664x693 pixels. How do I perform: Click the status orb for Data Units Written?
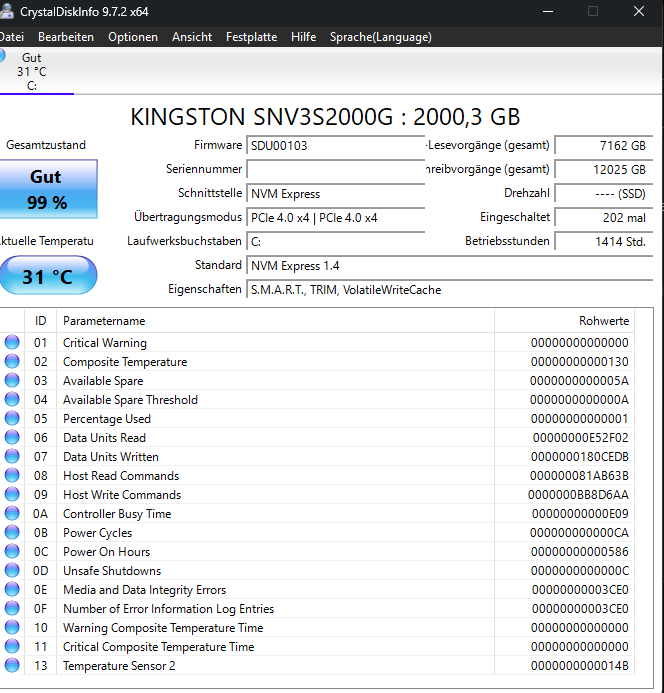12,456
